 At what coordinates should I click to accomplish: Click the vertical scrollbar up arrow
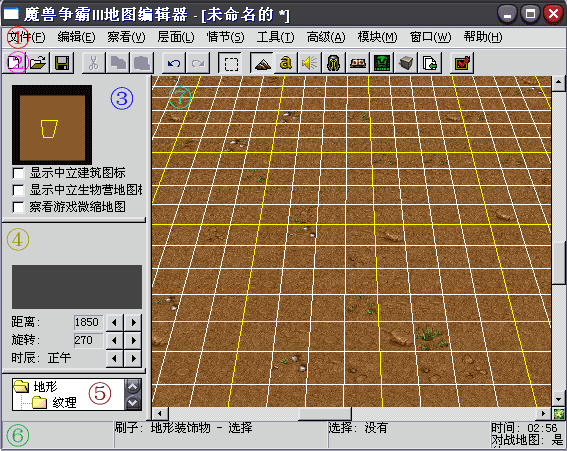(559, 82)
